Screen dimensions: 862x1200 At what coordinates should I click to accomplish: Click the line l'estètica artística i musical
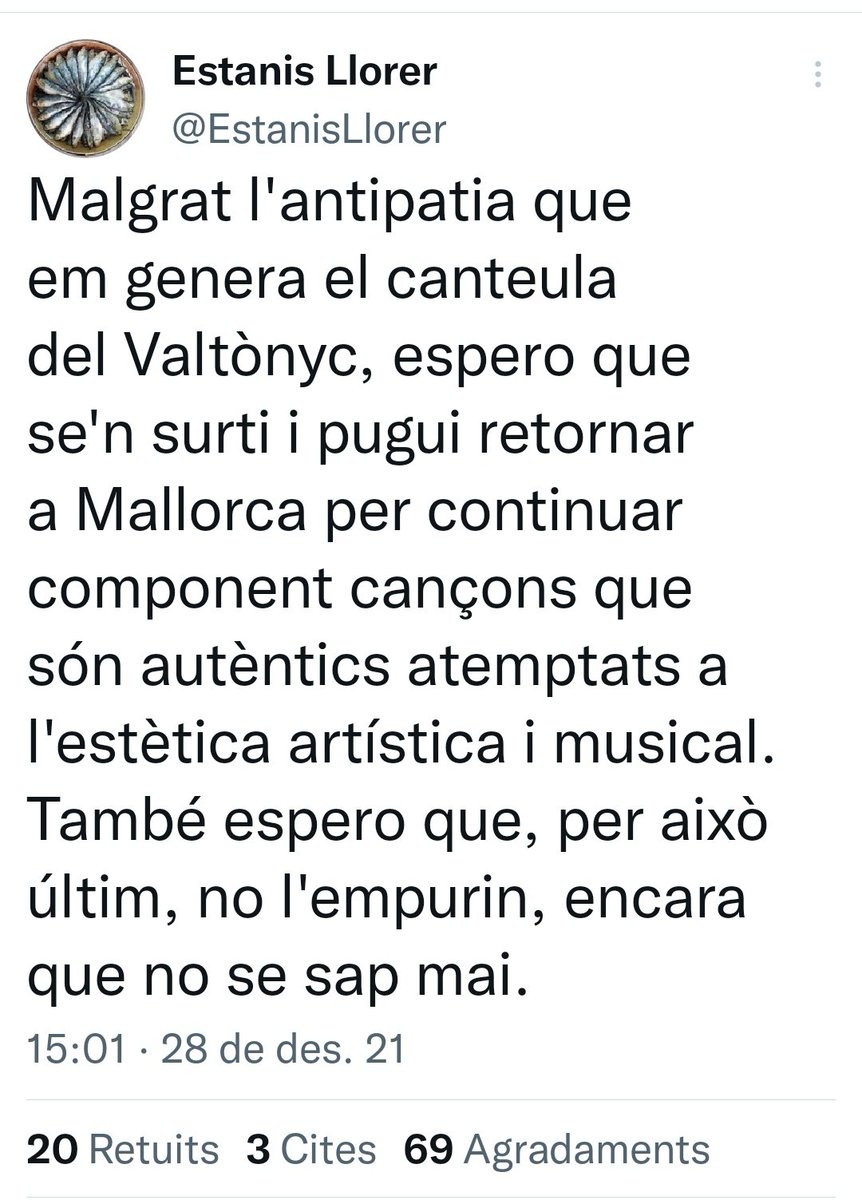coord(401,743)
